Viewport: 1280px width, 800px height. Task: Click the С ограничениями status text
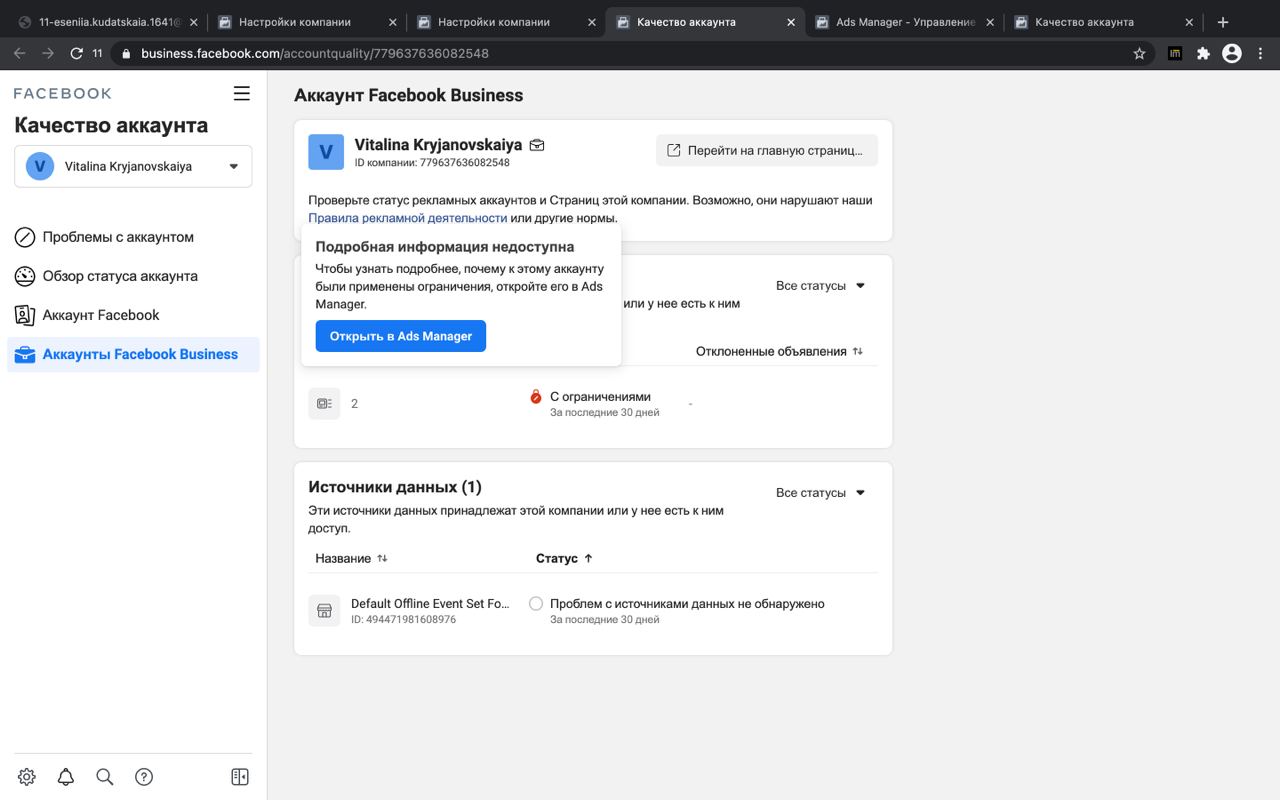coord(600,397)
